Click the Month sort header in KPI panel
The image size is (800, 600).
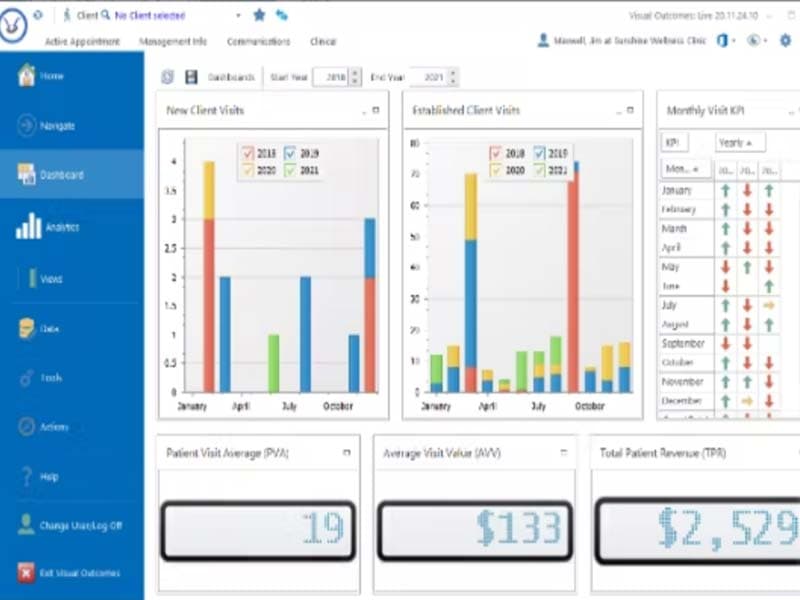coord(685,169)
